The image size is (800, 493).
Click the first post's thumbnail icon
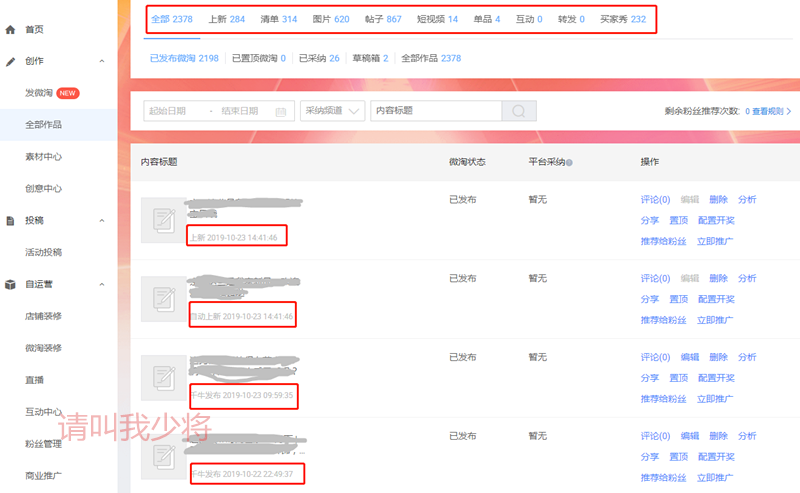(x=162, y=220)
